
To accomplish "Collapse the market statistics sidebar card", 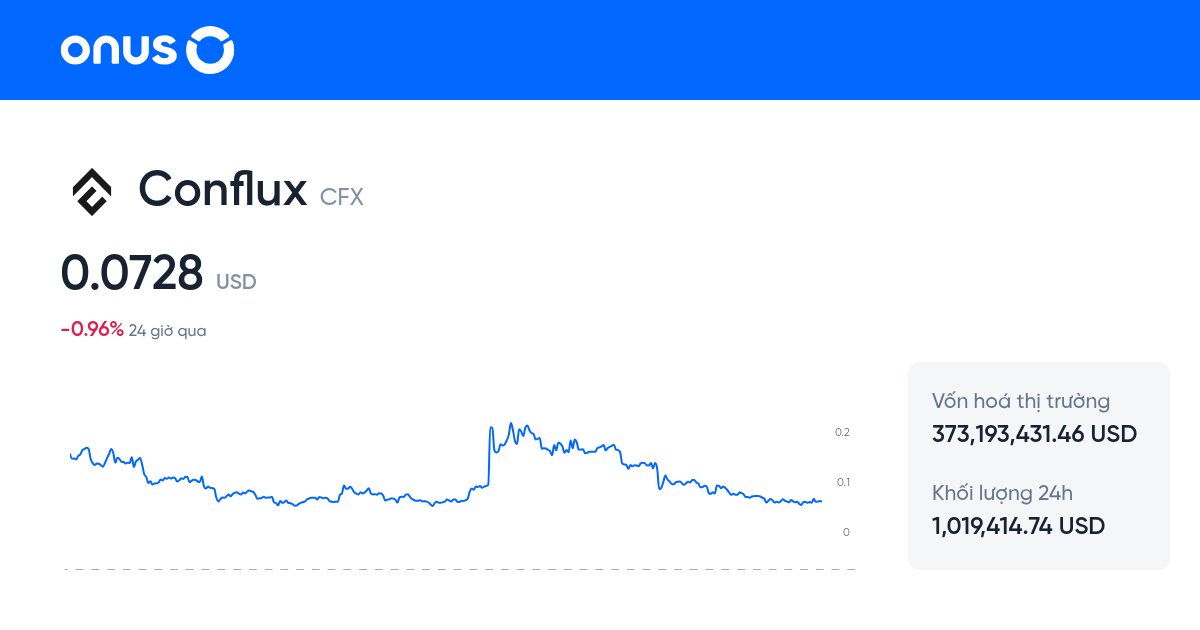I will coord(1038,465).
